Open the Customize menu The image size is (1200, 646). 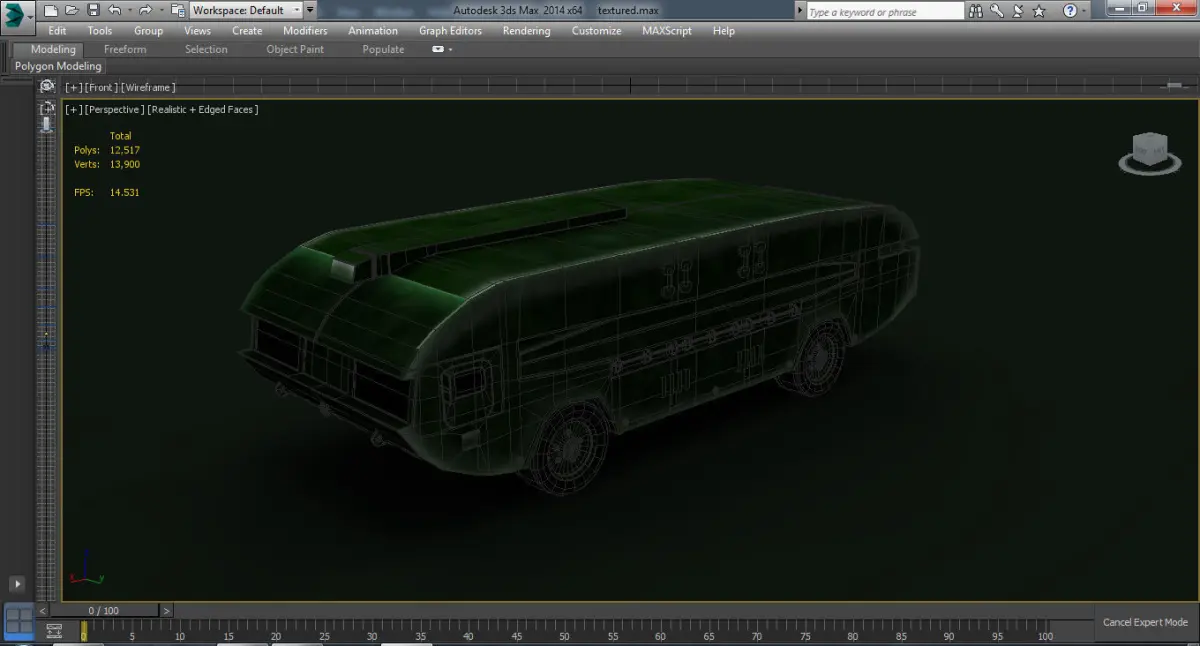596,31
